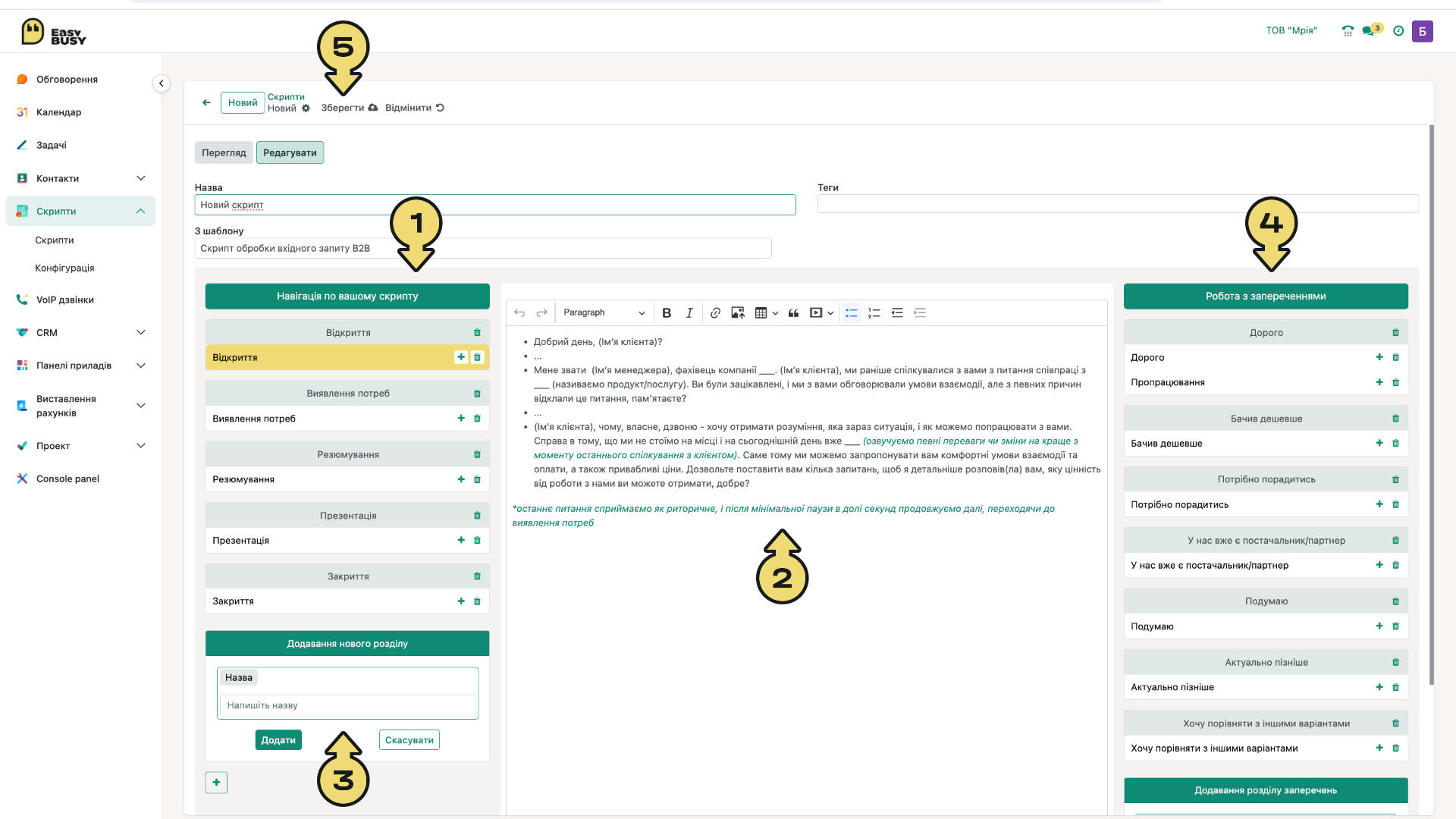Screen dimensions: 1456x819
Task: Add item under Виявлення потреб row
Action: 461,418
